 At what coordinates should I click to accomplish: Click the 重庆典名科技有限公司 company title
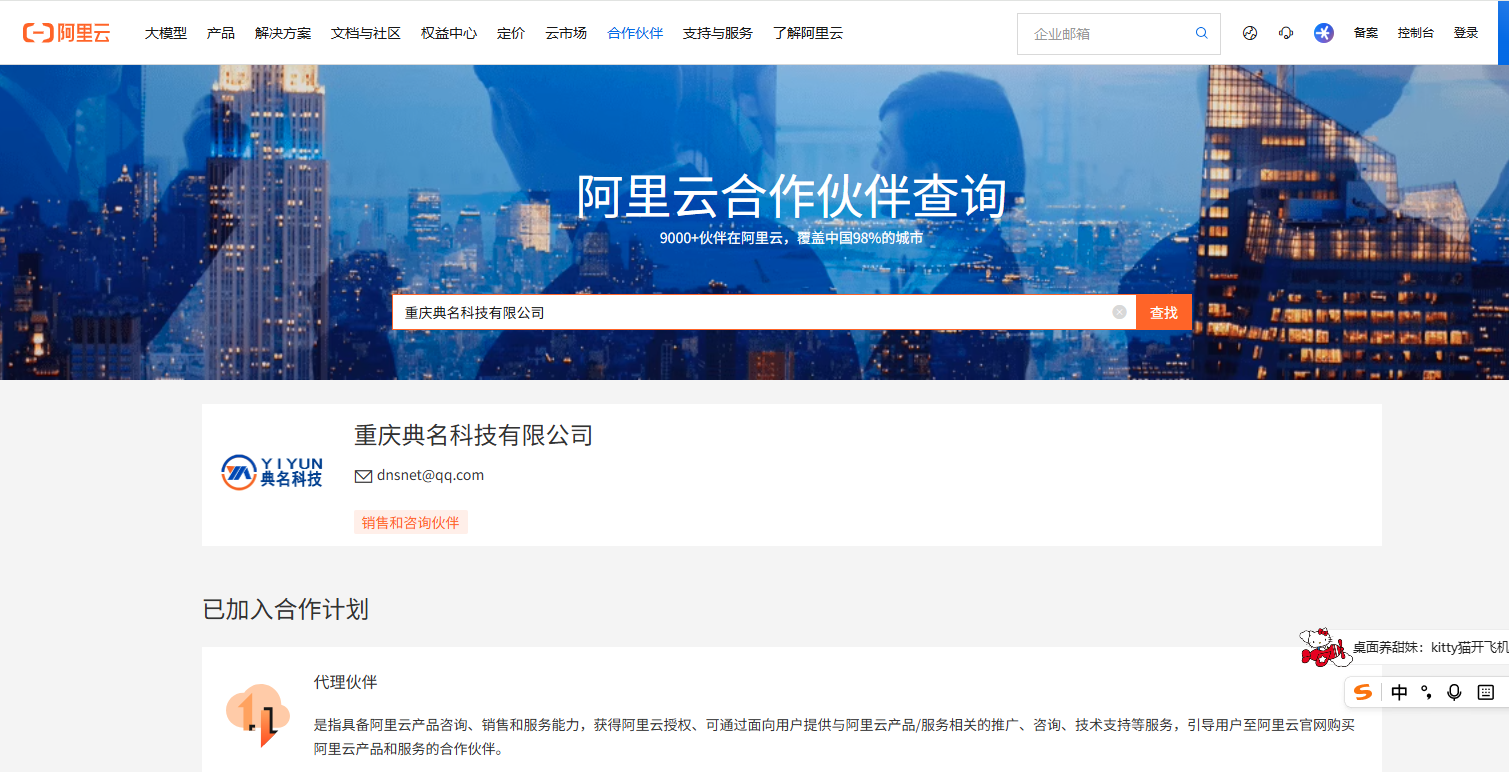pos(474,435)
